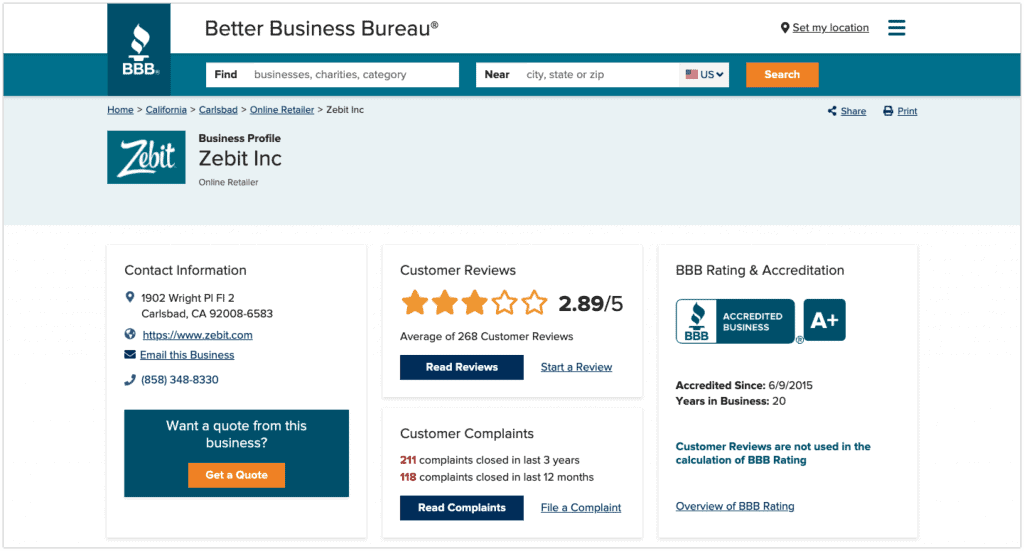Click the second filled review star

445,303
